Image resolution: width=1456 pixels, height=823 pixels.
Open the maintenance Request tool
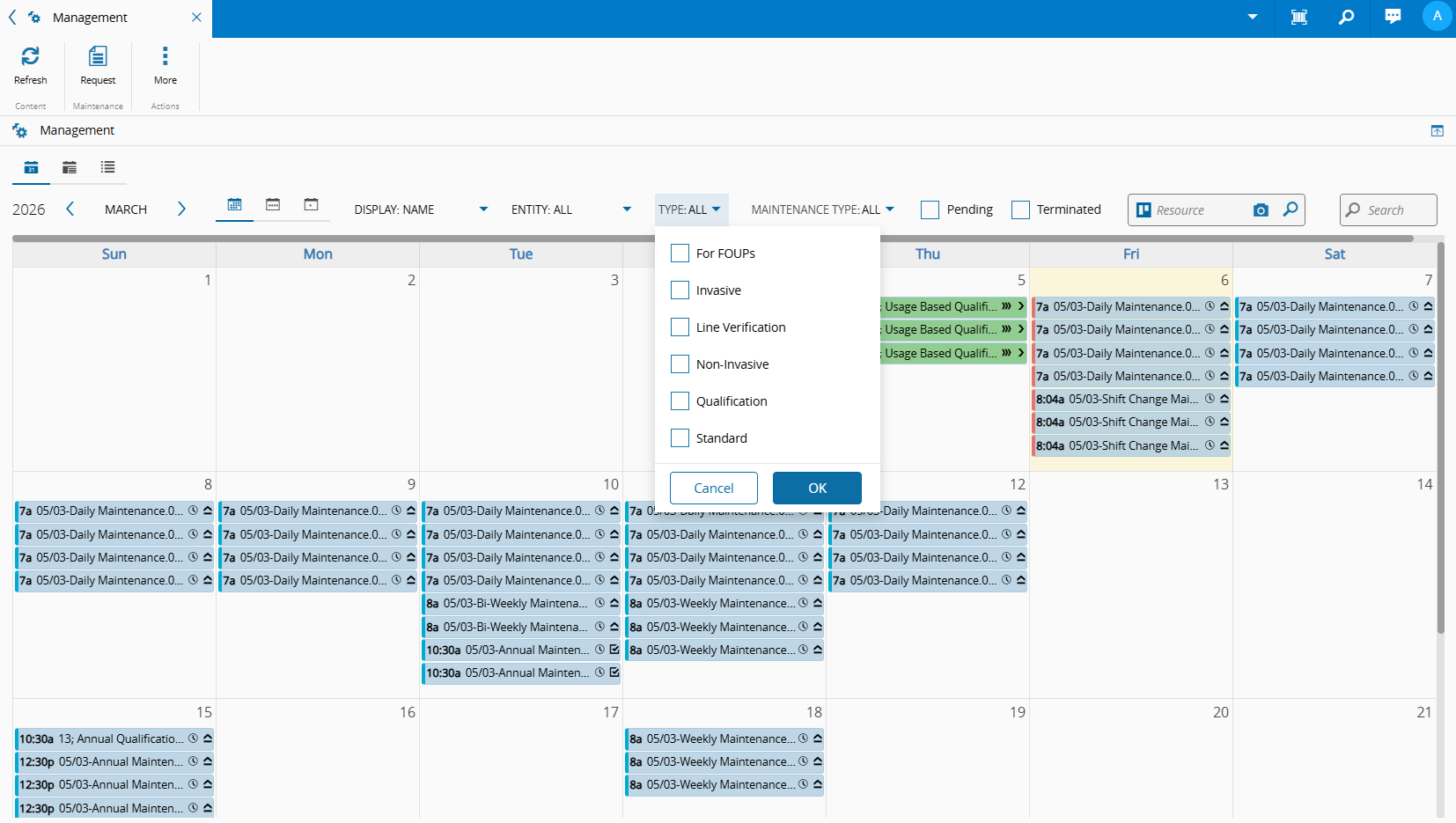point(98,66)
